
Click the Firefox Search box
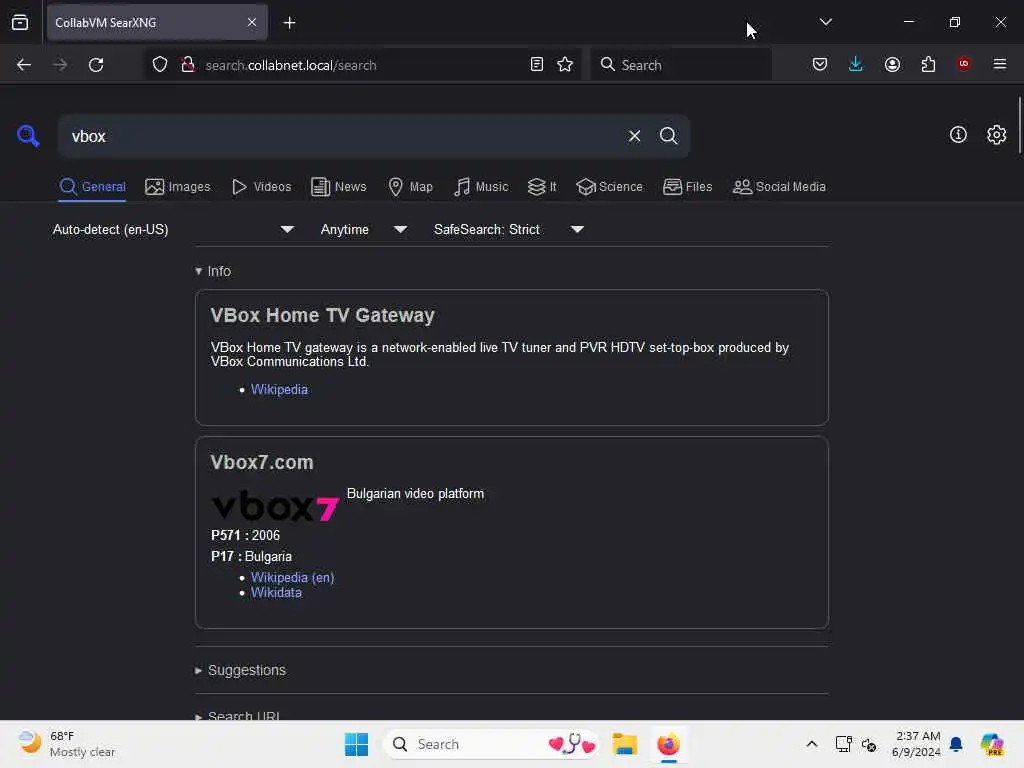click(680, 65)
